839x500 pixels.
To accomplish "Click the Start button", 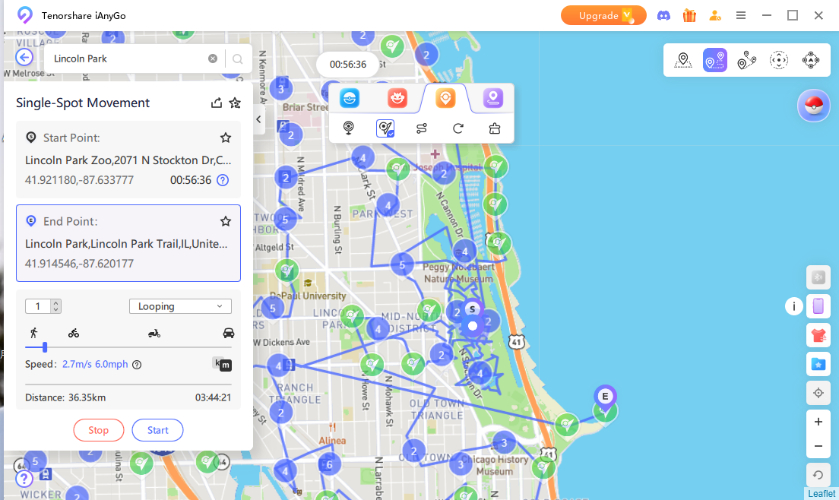I will (157, 430).
